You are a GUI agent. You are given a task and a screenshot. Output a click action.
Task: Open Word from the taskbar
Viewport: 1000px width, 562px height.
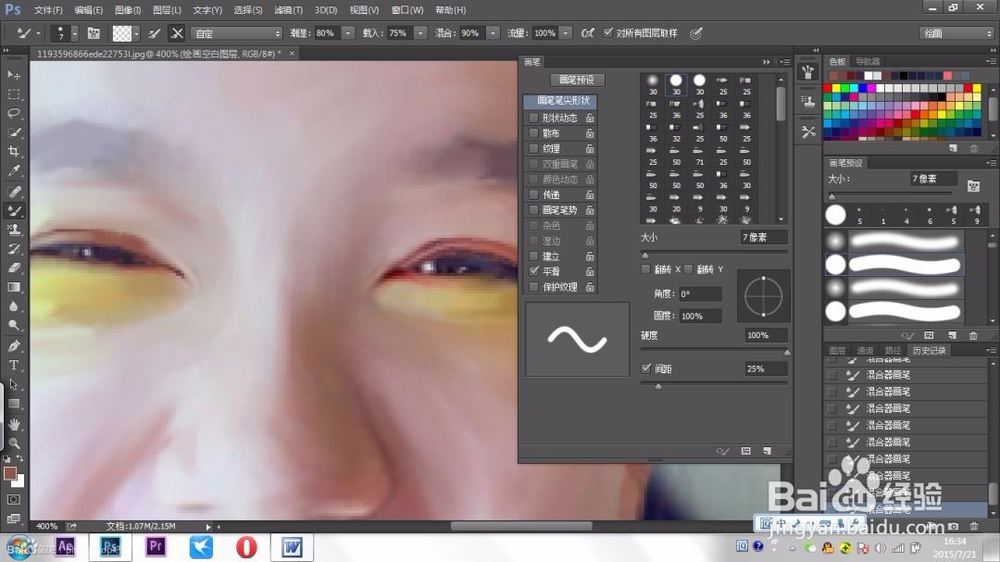click(291, 547)
